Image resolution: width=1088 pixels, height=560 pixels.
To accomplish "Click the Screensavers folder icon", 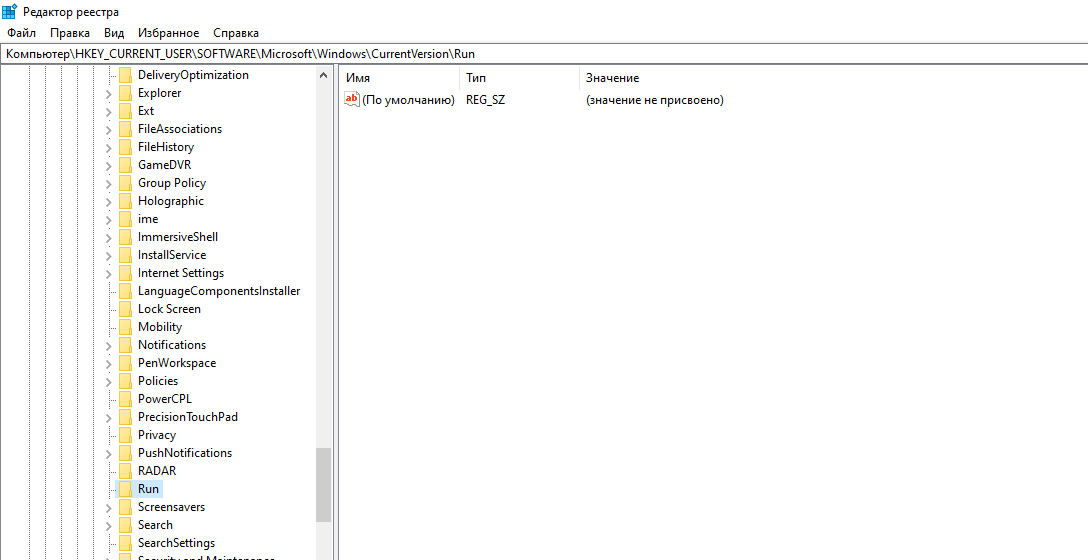I will (124, 507).
